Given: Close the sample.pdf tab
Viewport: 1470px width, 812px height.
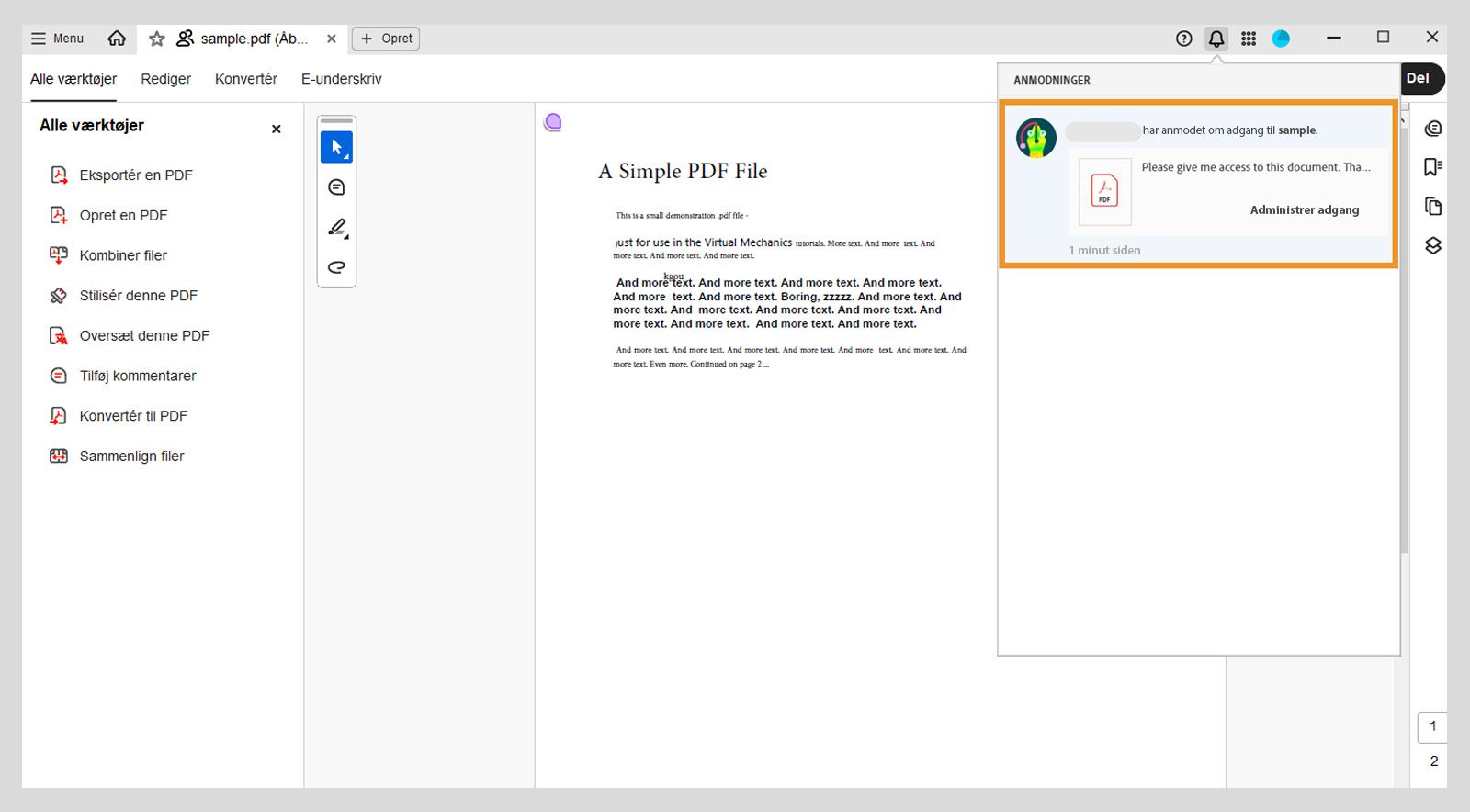Looking at the screenshot, I should (x=332, y=39).
